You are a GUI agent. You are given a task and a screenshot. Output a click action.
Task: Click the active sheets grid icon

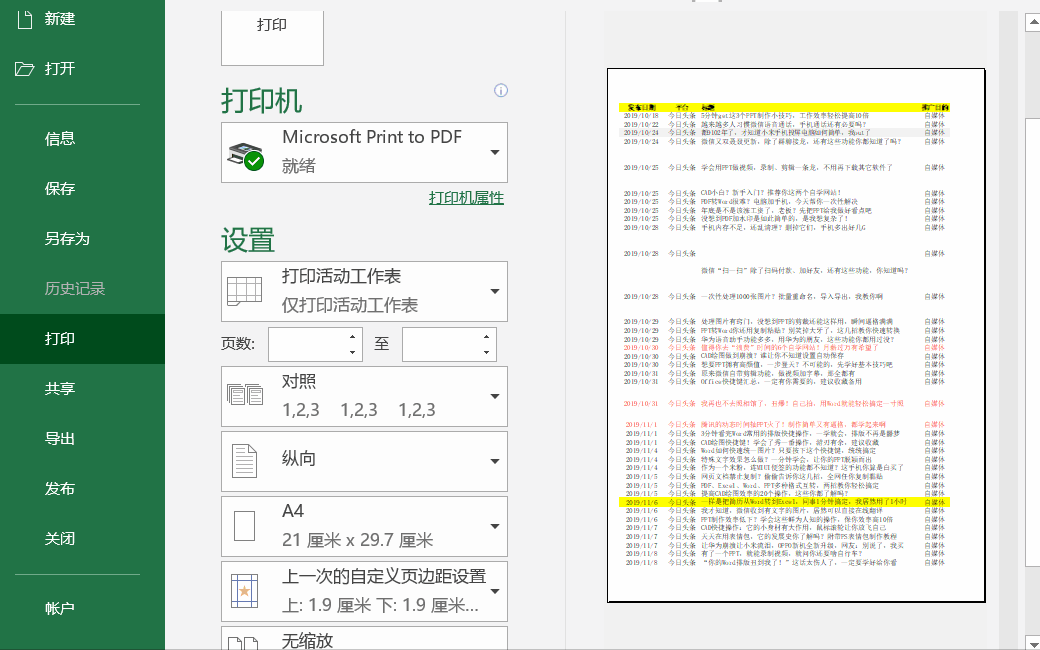point(245,291)
